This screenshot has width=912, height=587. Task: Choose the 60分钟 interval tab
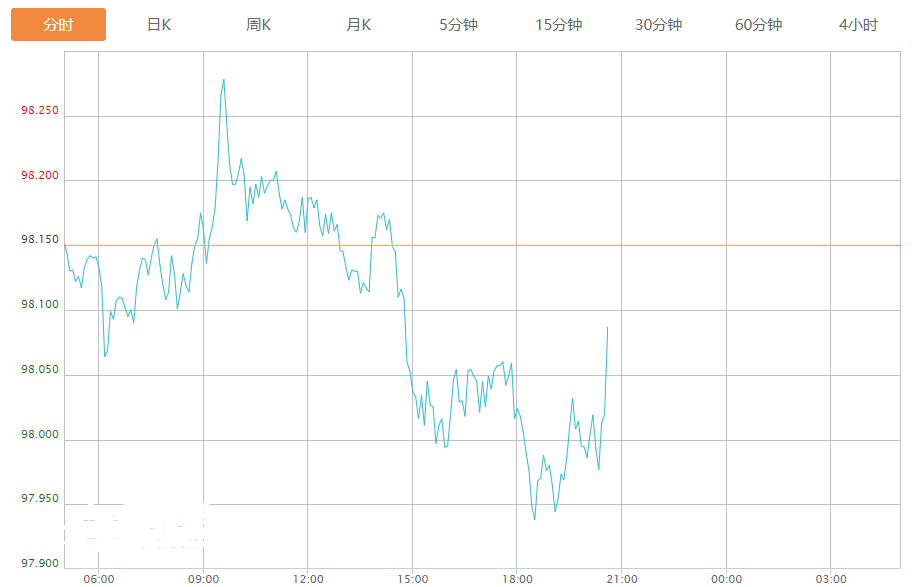[x=759, y=25]
